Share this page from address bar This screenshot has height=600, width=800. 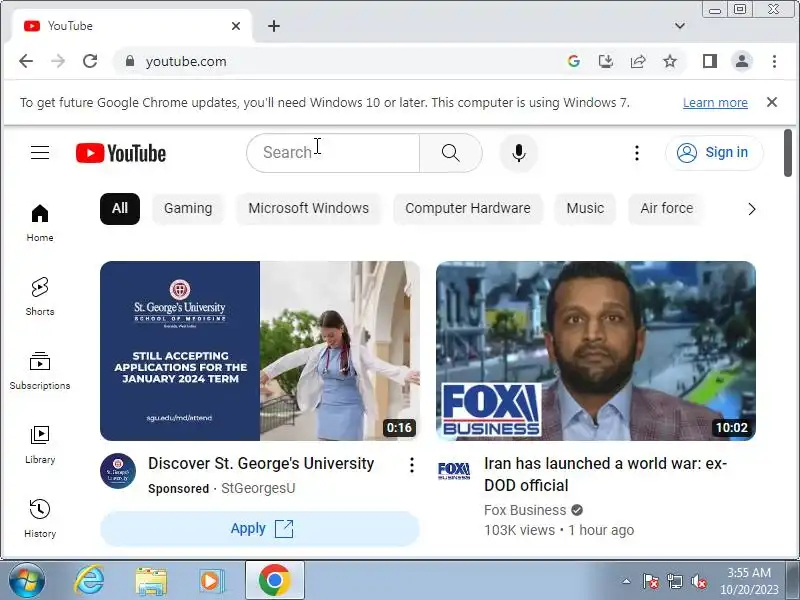[638, 61]
